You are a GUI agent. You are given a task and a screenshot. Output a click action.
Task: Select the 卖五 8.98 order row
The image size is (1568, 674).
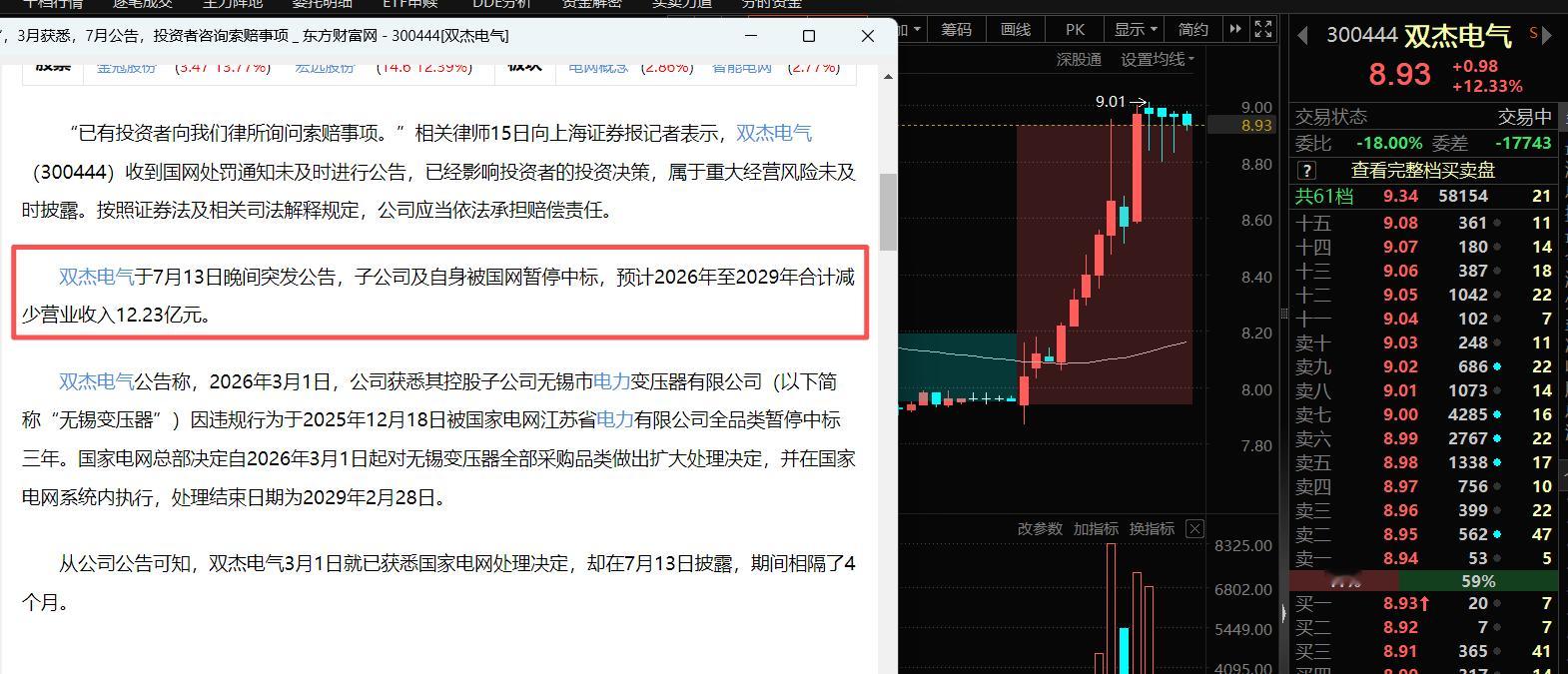click(1423, 462)
